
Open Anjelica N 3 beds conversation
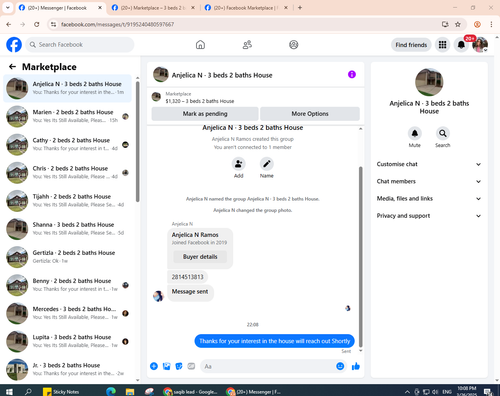(67, 88)
